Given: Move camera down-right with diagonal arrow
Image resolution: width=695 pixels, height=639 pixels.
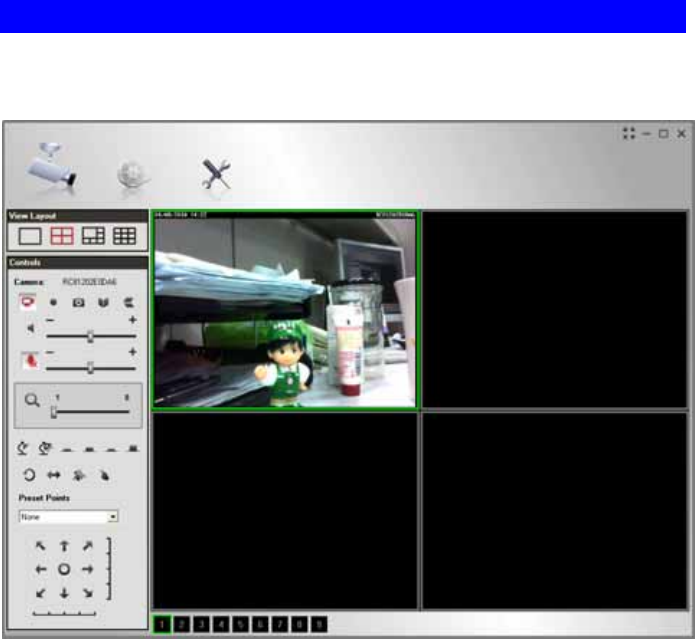Looking at the screenshot, I should 88,593.
